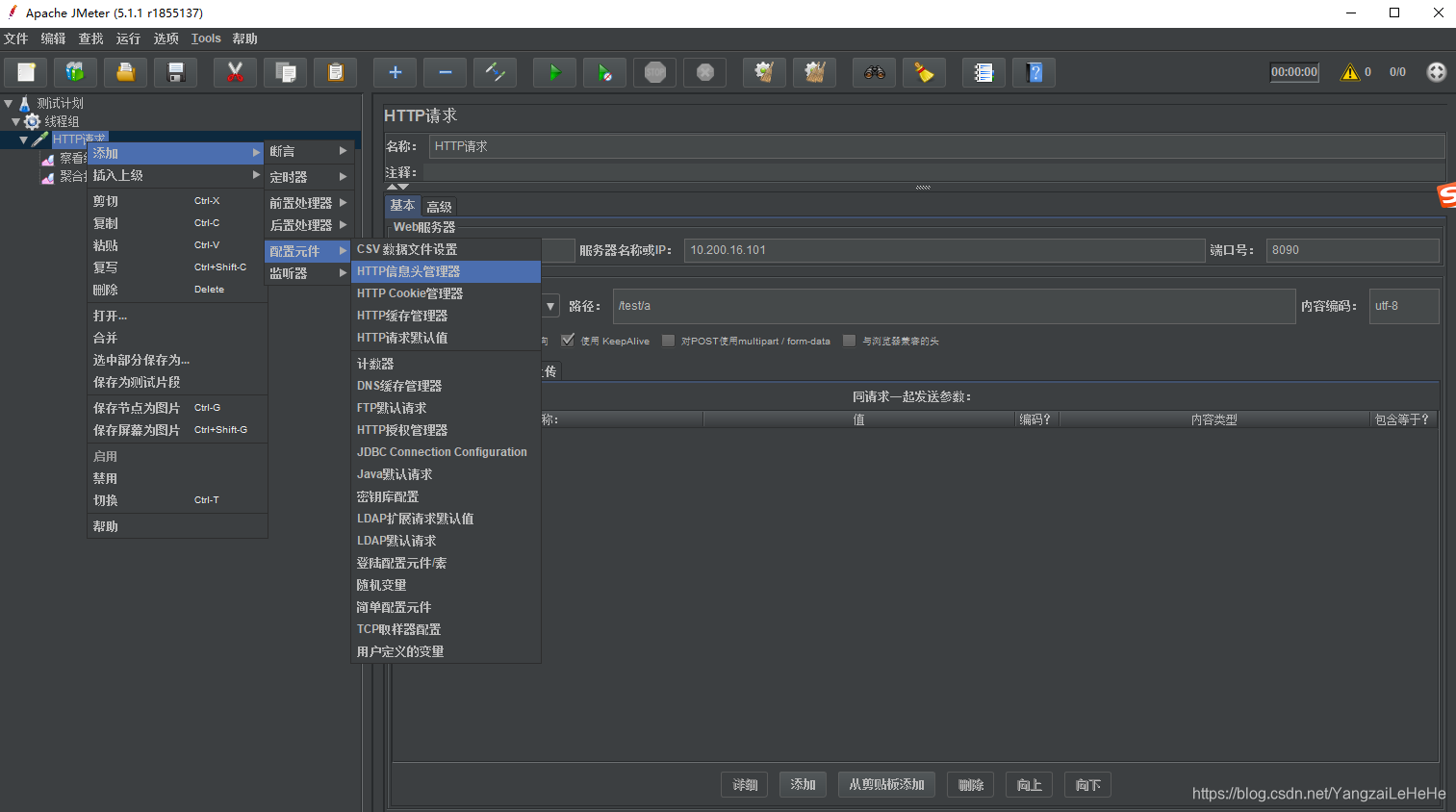Image resolution: width=1456 pixels, height=812 pixels.
Task: Choose HTTP信息头管理器 from the submenu
Action: point(446,271)
